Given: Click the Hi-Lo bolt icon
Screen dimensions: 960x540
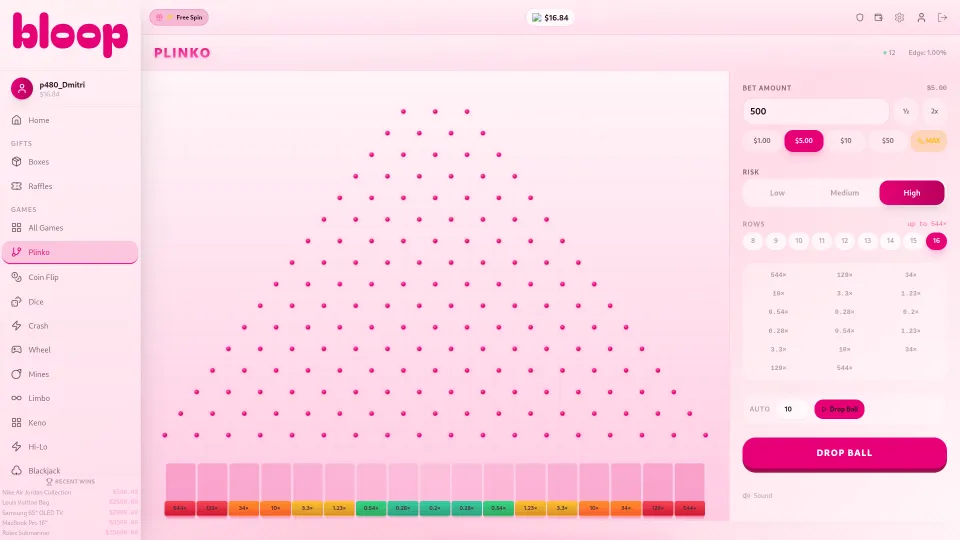Looking at the screenshot, I should tap(17, 446).
